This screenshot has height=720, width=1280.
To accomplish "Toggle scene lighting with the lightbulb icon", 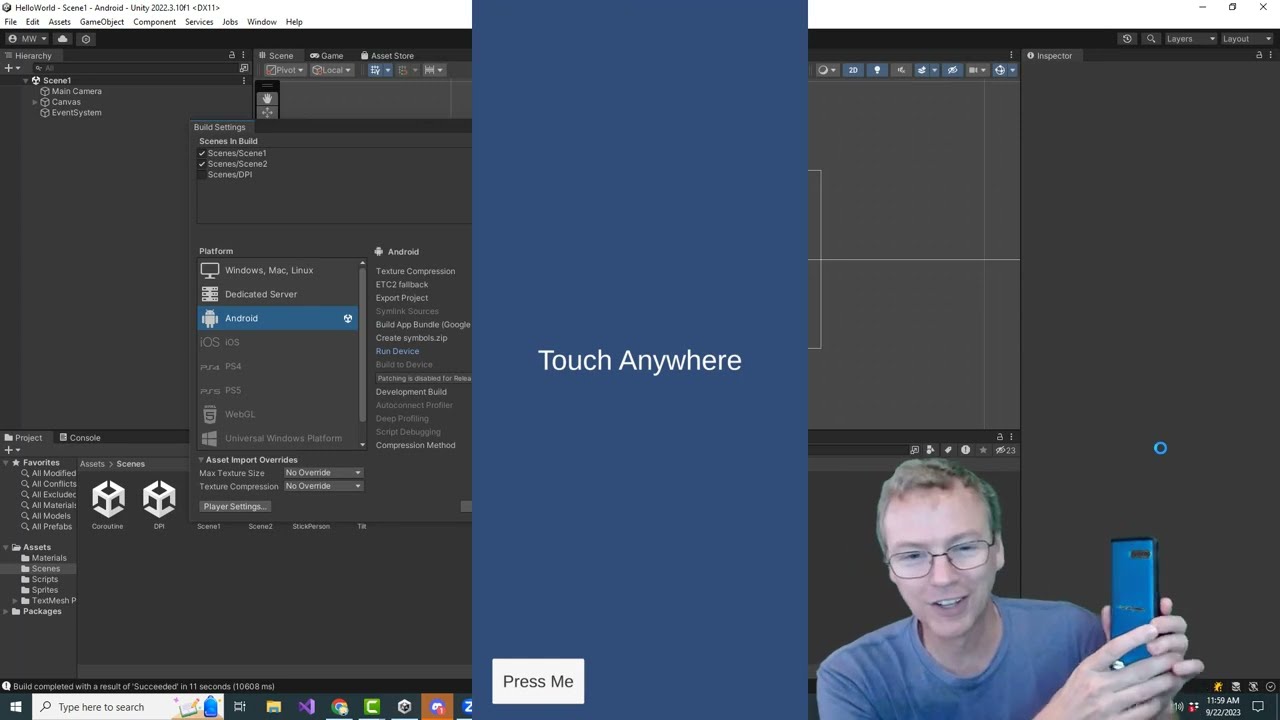I will pyautogui.click(x=877, y=70).
